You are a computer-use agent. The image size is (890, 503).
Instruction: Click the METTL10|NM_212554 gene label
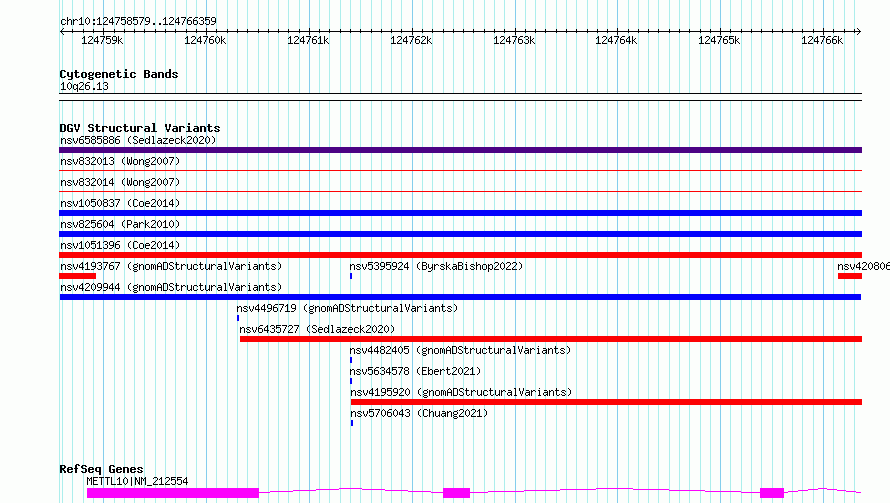tap(137, 481)
